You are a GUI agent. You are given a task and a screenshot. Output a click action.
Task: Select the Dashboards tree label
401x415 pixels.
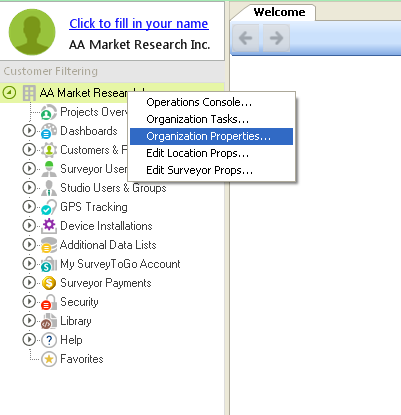(x=89, y=131)
